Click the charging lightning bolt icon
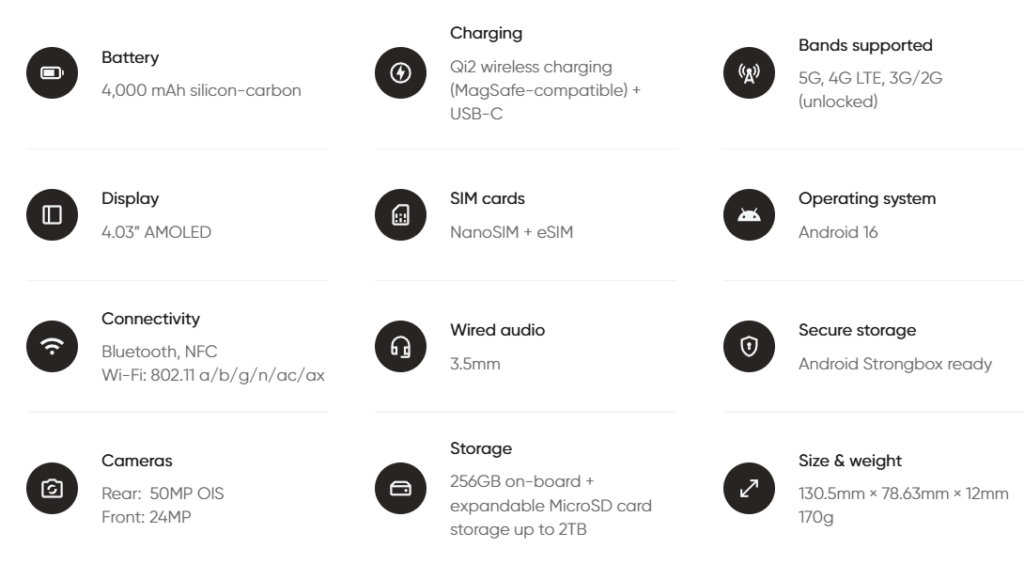Screen dimensions: 1024x564 click(x=400, y=73)
